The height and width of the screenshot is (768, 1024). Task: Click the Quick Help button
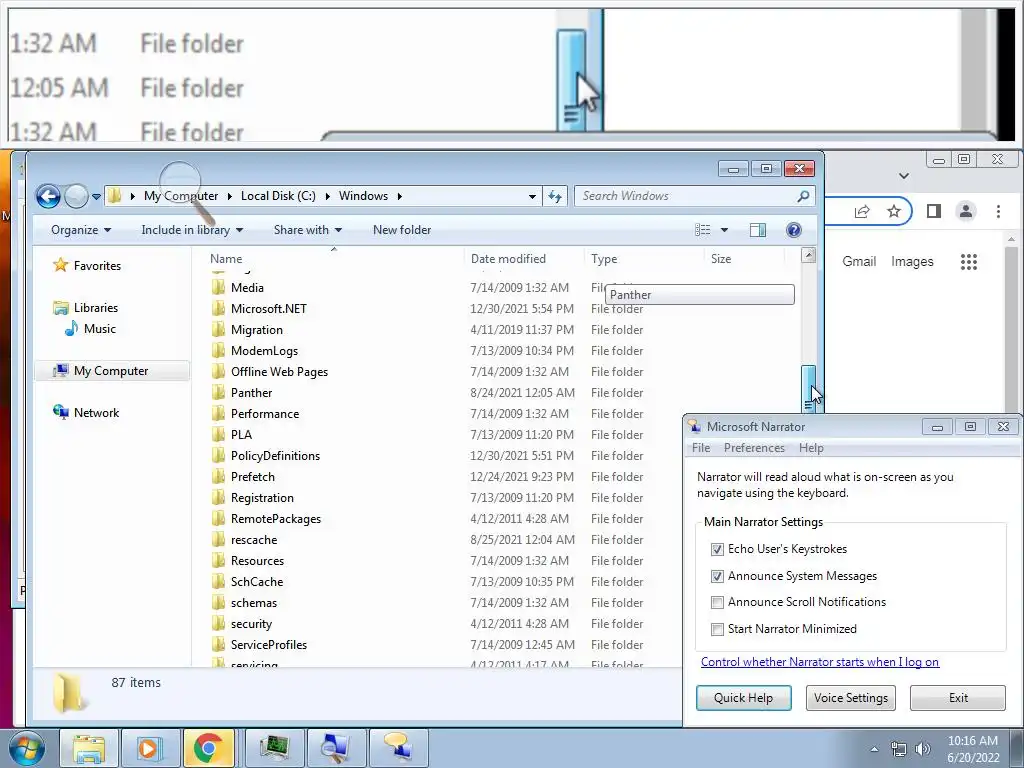click(743, 697)
